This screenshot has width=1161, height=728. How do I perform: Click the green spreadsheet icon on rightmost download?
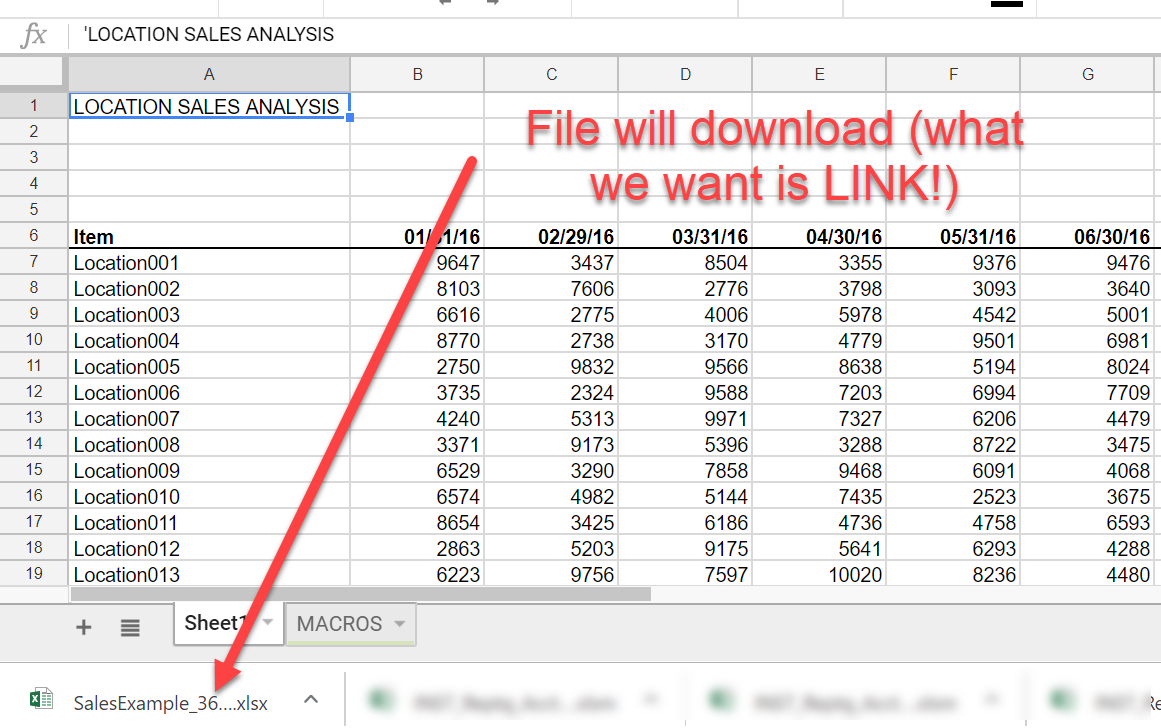point(1060,698)
